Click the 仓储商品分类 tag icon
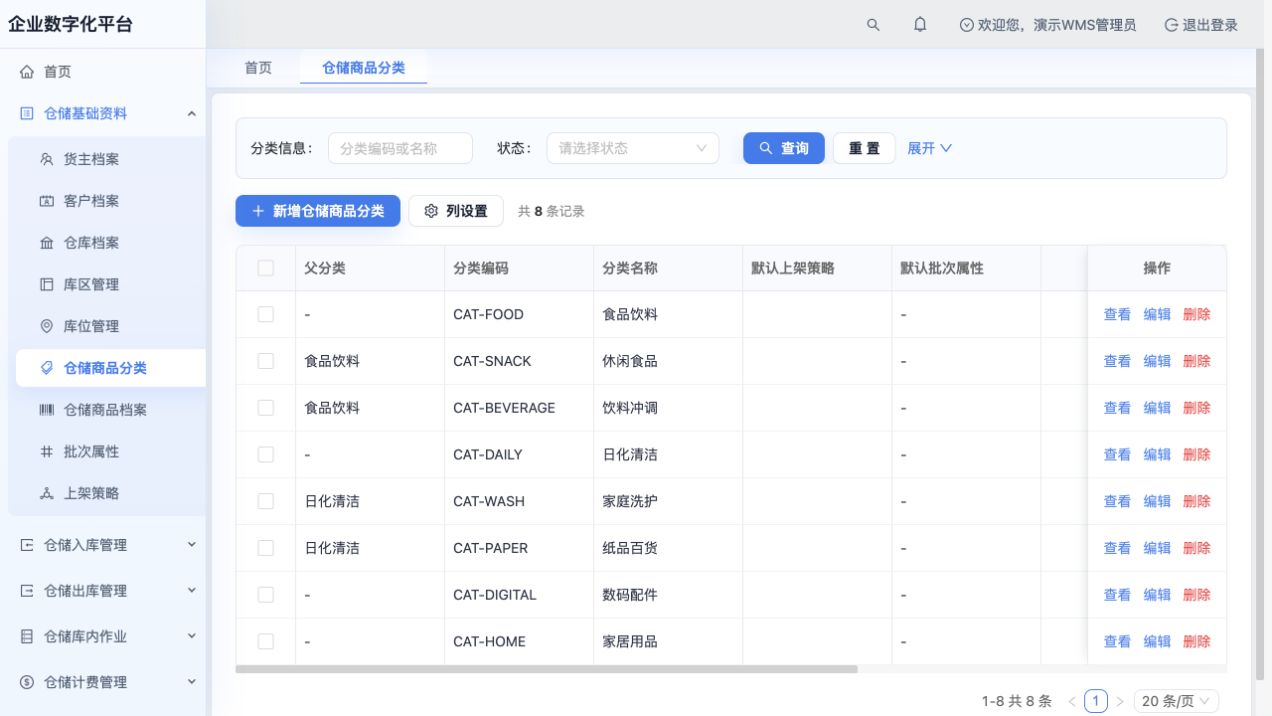The width and height of the screenshot is (1272, 716). coord(46,368)
